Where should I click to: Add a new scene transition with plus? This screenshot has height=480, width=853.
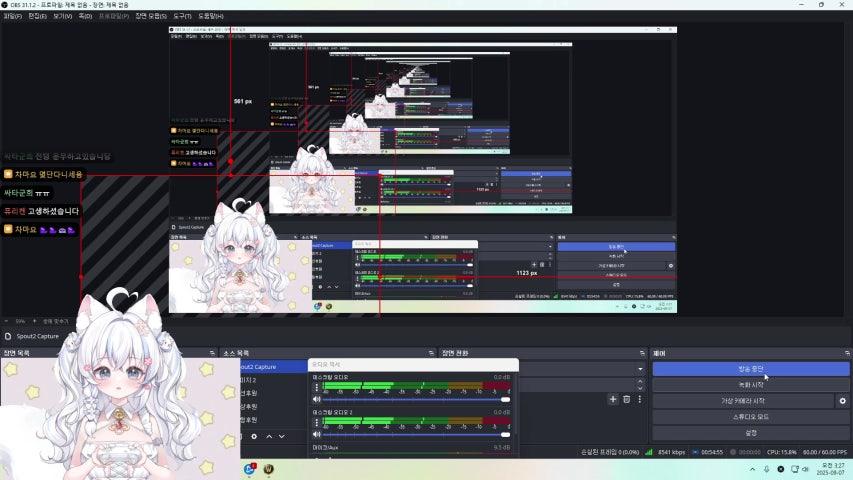coord(613,399)
